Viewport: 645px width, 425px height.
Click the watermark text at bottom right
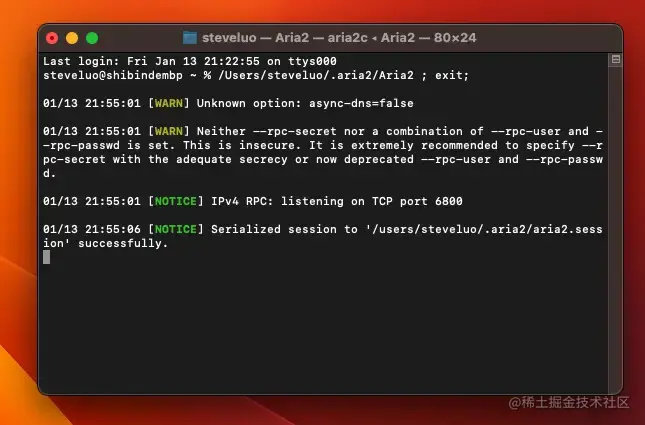click(x=569, y=402)
